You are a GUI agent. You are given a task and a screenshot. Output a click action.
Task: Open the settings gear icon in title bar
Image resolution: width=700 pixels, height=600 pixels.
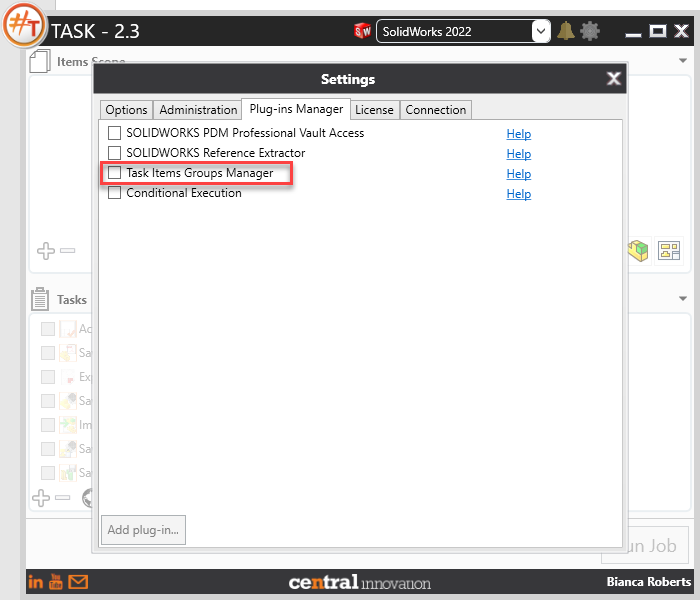590,31
